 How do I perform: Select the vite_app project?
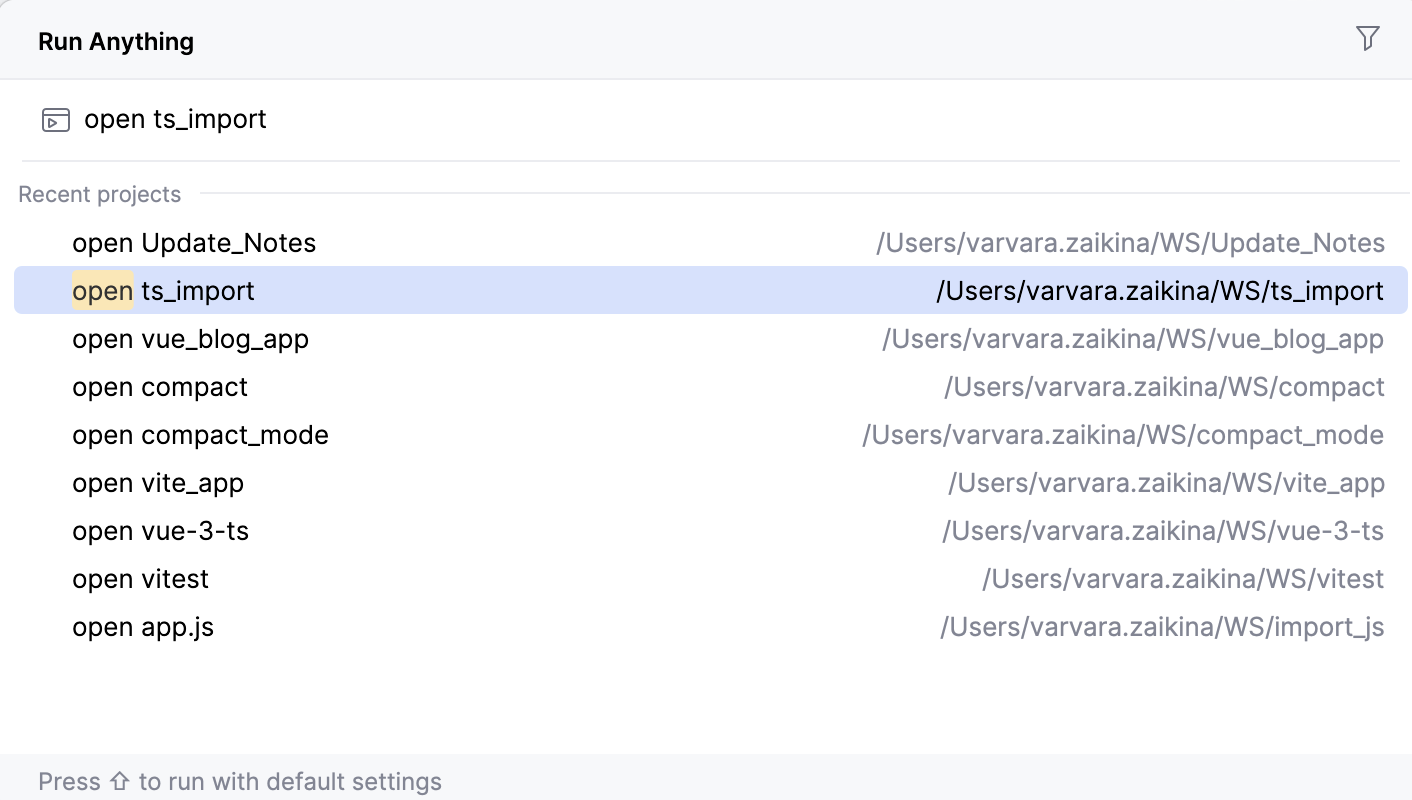coord(157,483)
